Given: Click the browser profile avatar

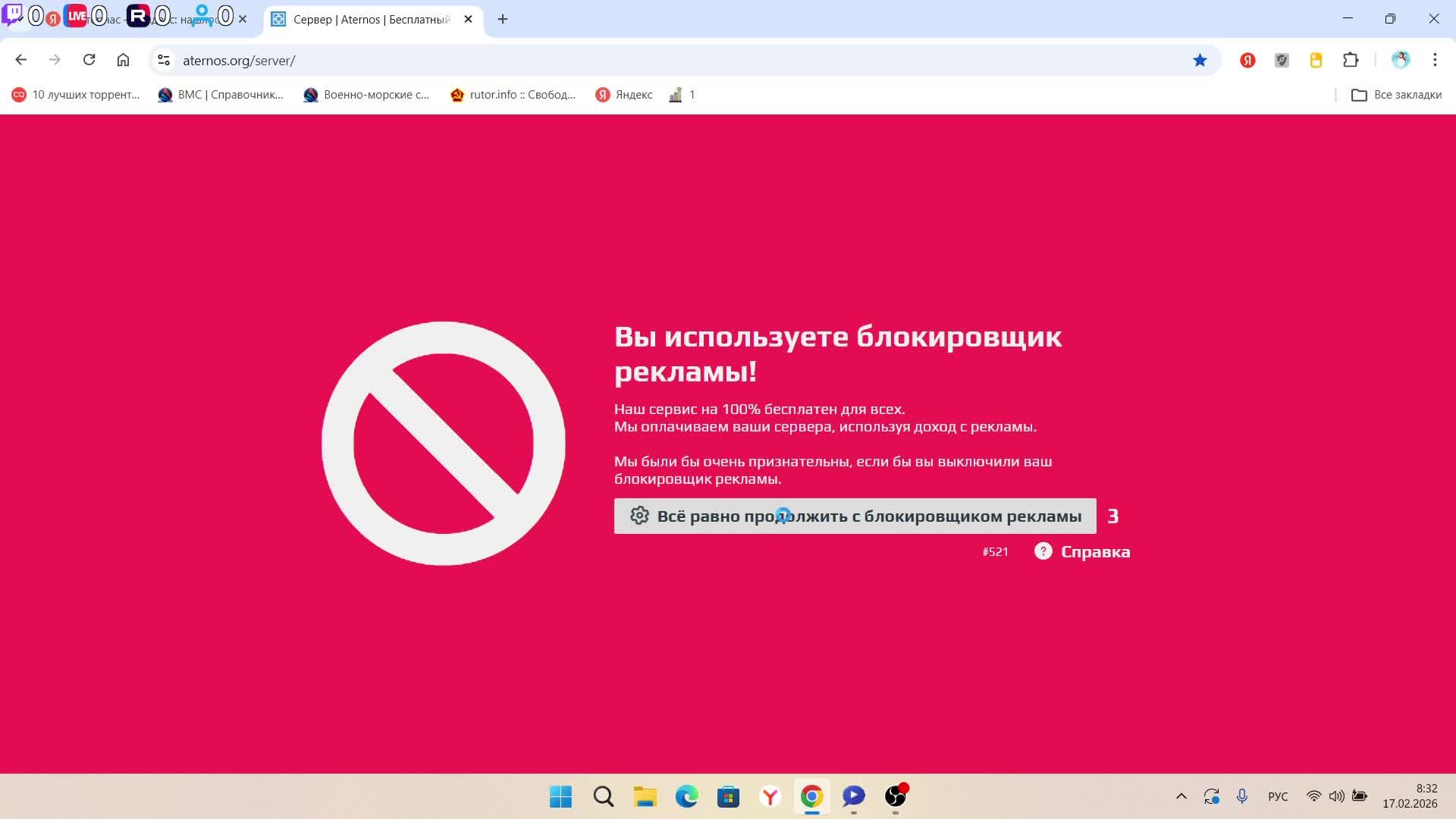Looking at the screenshot, I should [x=1401, y=60].
